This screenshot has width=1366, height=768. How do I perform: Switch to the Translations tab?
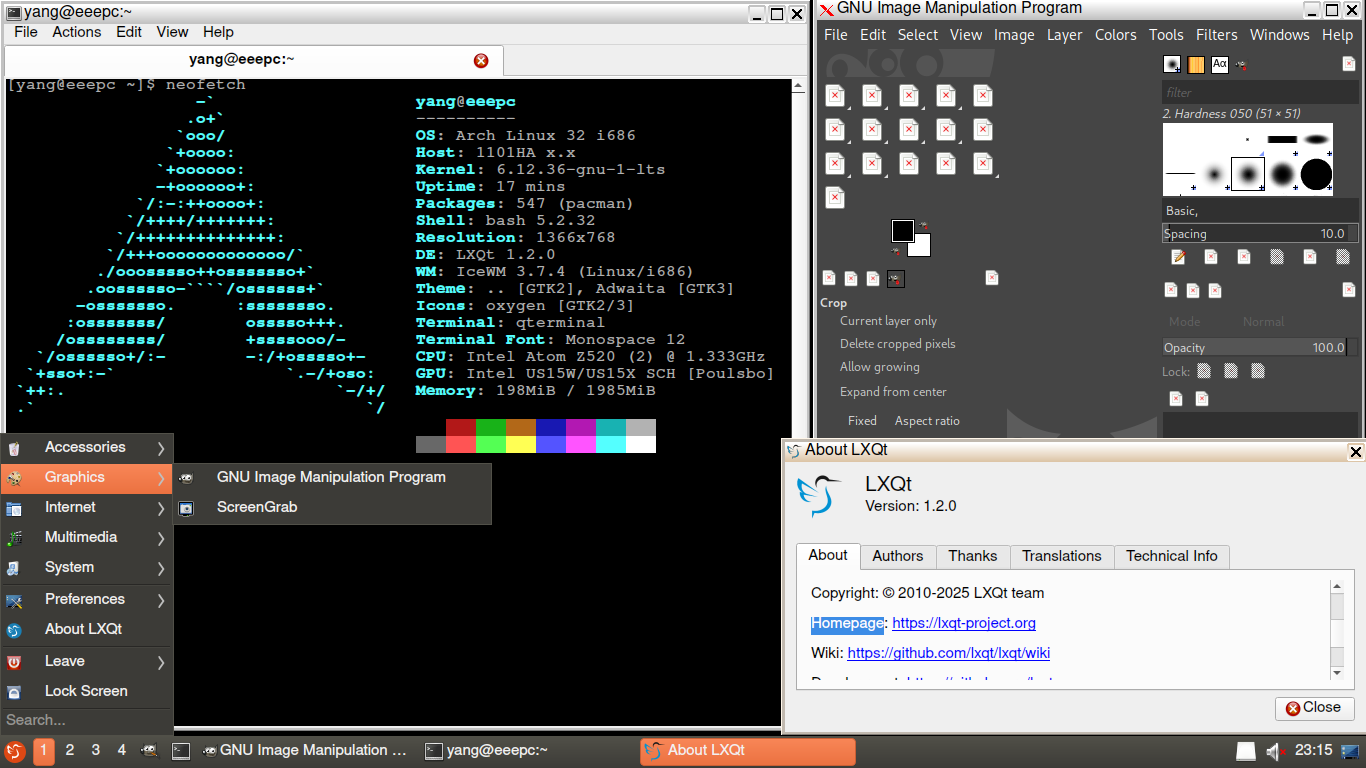1061,556
